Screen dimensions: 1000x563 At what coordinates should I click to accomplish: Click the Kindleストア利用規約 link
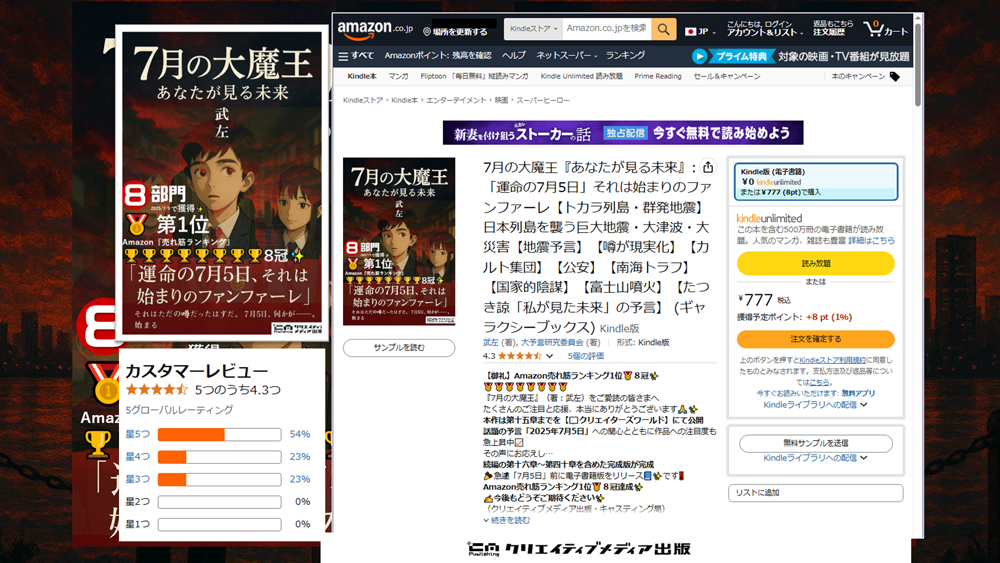(x=832, y=360)
